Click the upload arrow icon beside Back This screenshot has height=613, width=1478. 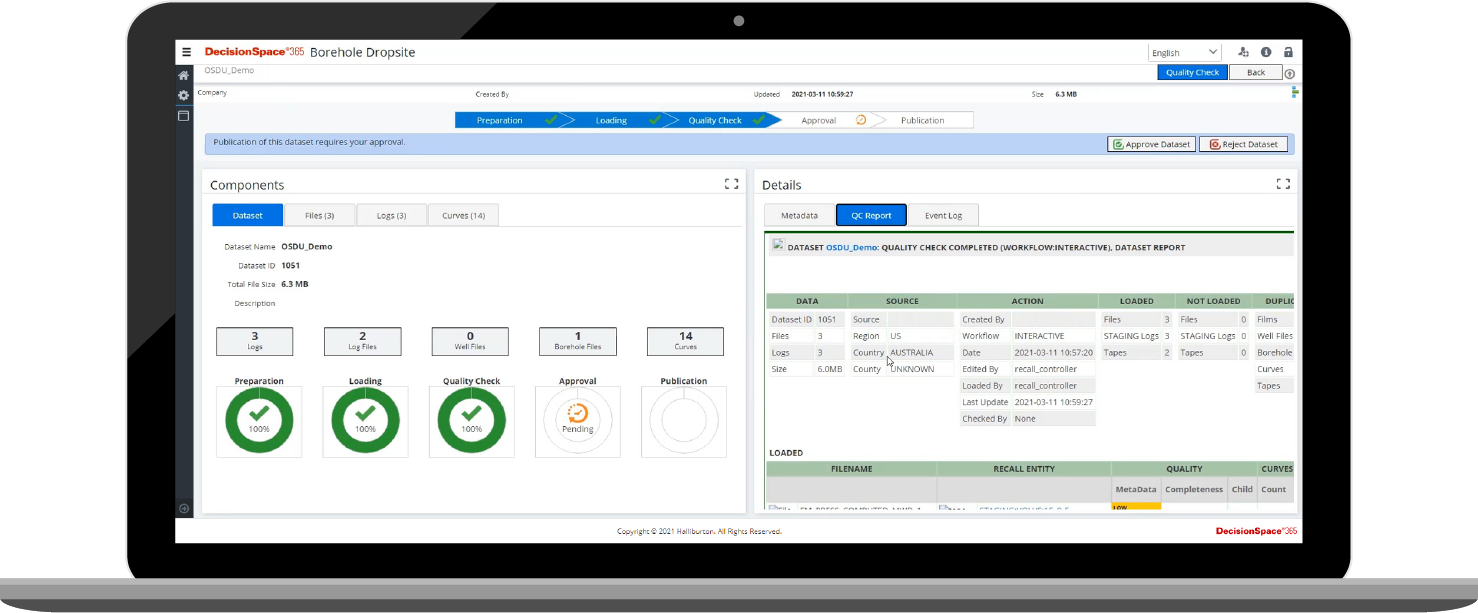pyautogui.click(x=1290, y=74)
